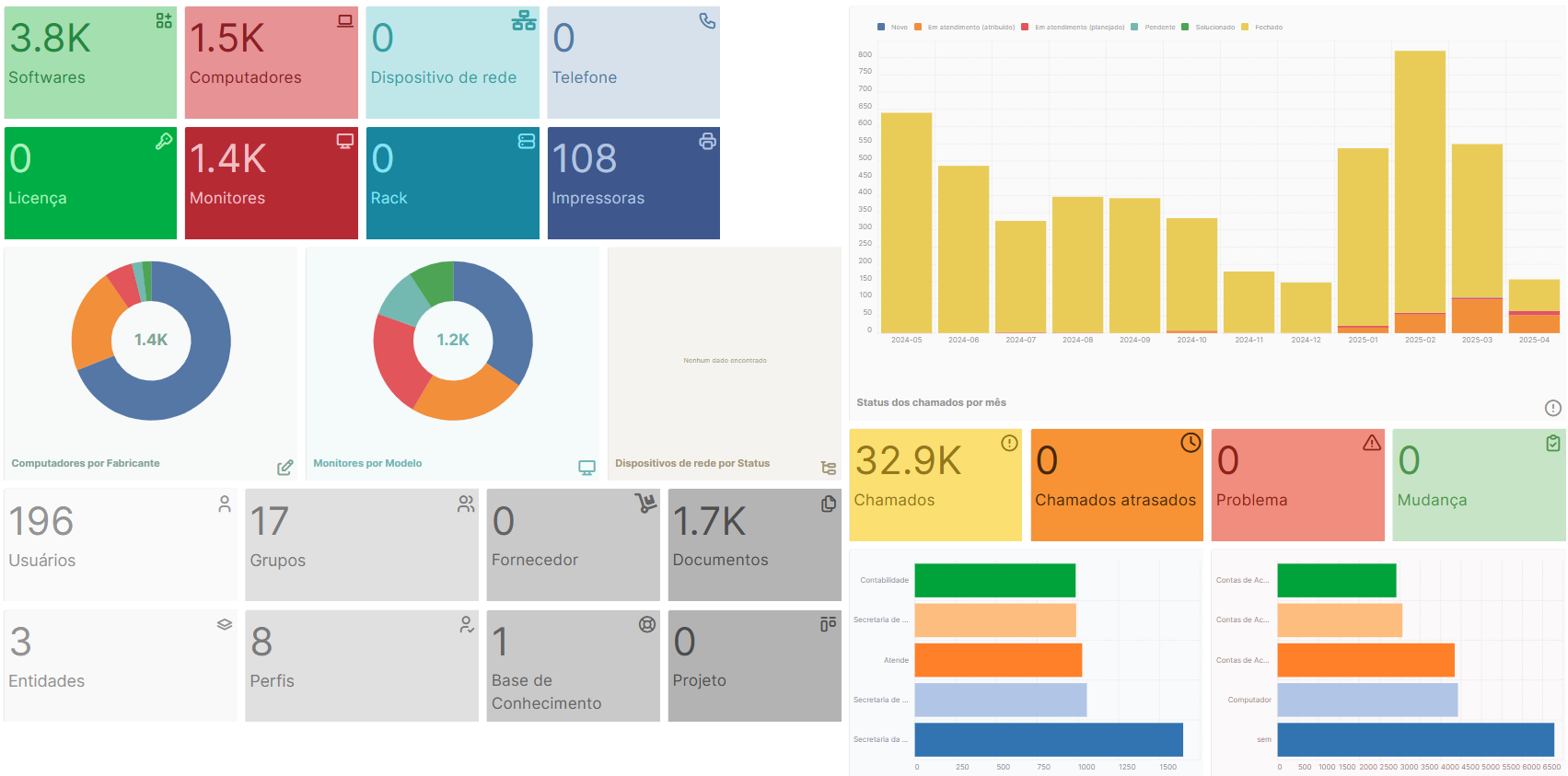Viewport: 1568px width, 776px height.
Task: Open the Chamados 32.9K tile
Action: 935,484
